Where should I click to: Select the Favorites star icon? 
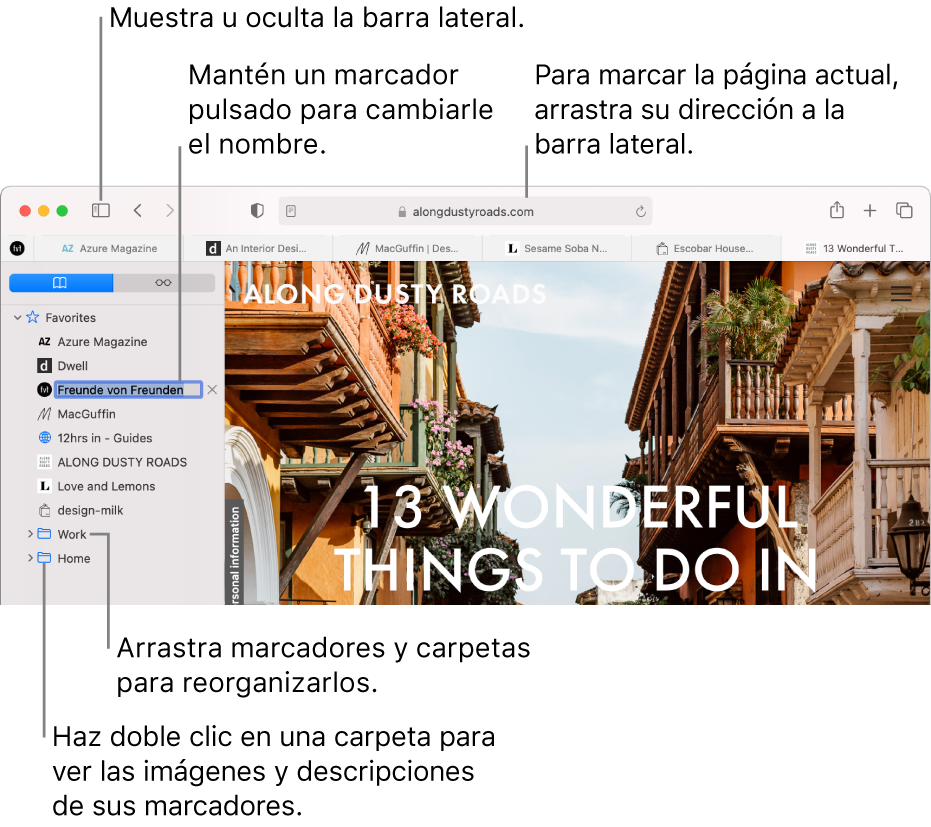click(x=33, y=317)
